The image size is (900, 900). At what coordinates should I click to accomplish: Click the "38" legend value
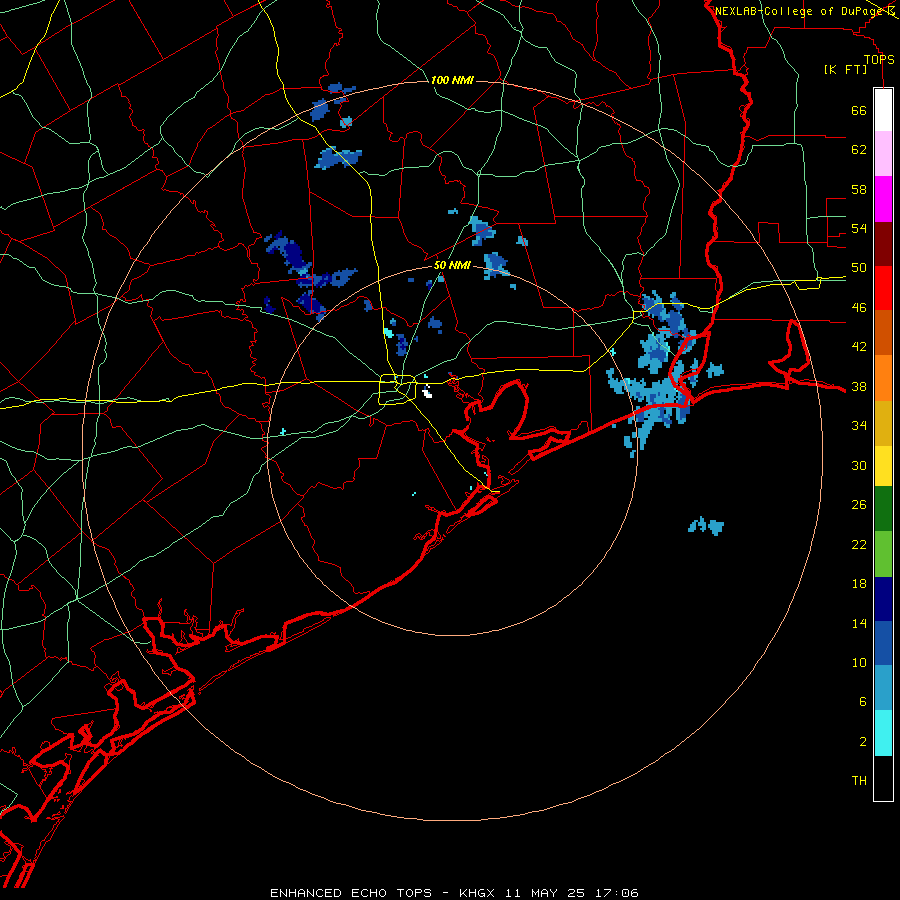[x=859, y=386]
